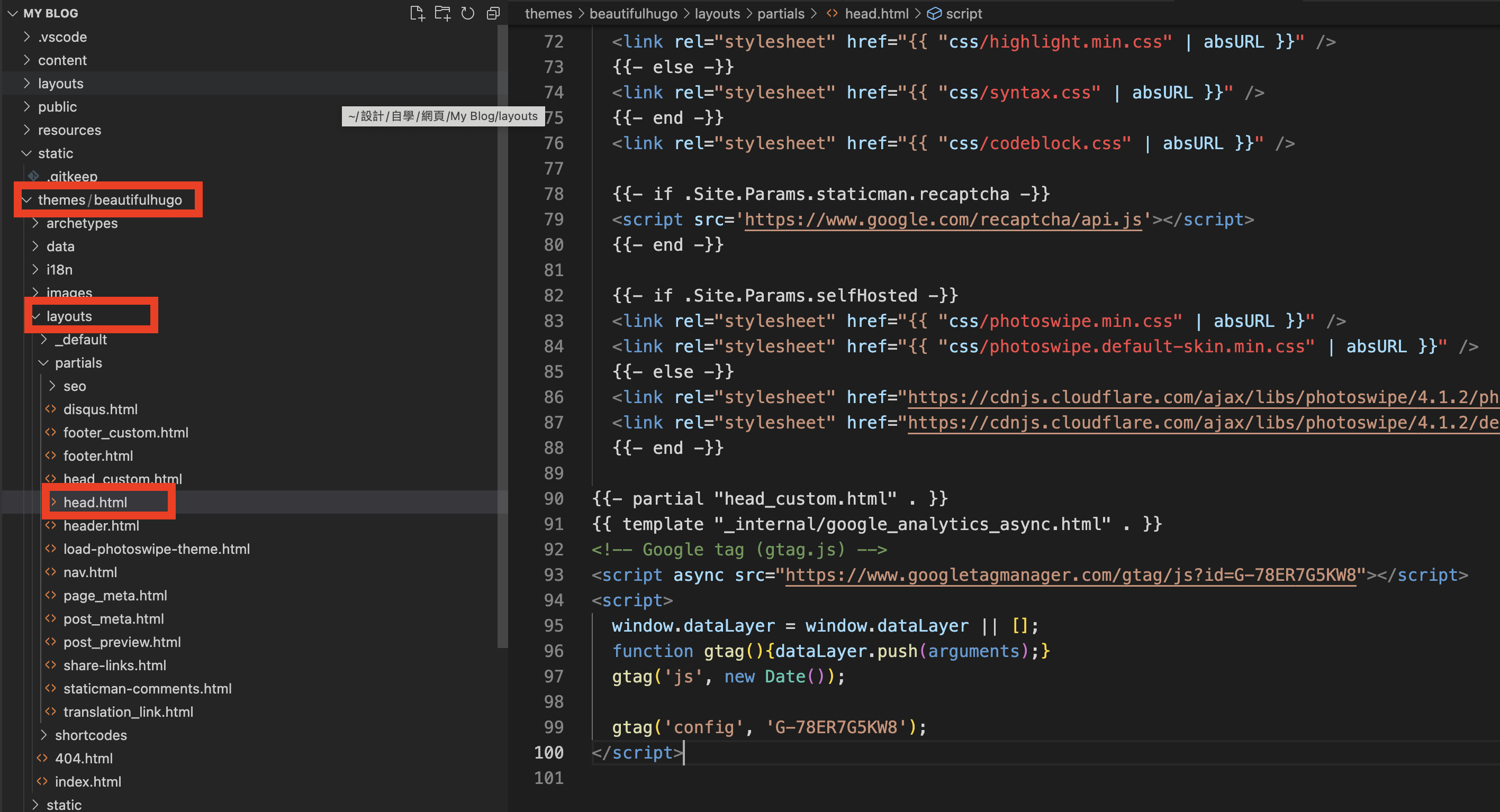Select head.html in the explorer
Image resolution: width=1500 pixels, height=812 pixels.
pos(95,503)
